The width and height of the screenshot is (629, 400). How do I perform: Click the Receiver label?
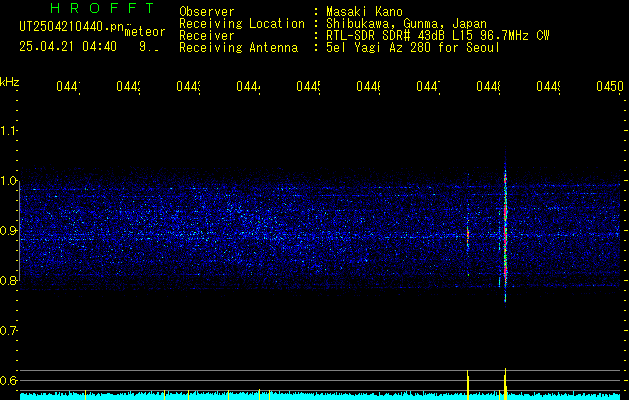[x=207, y=36]
